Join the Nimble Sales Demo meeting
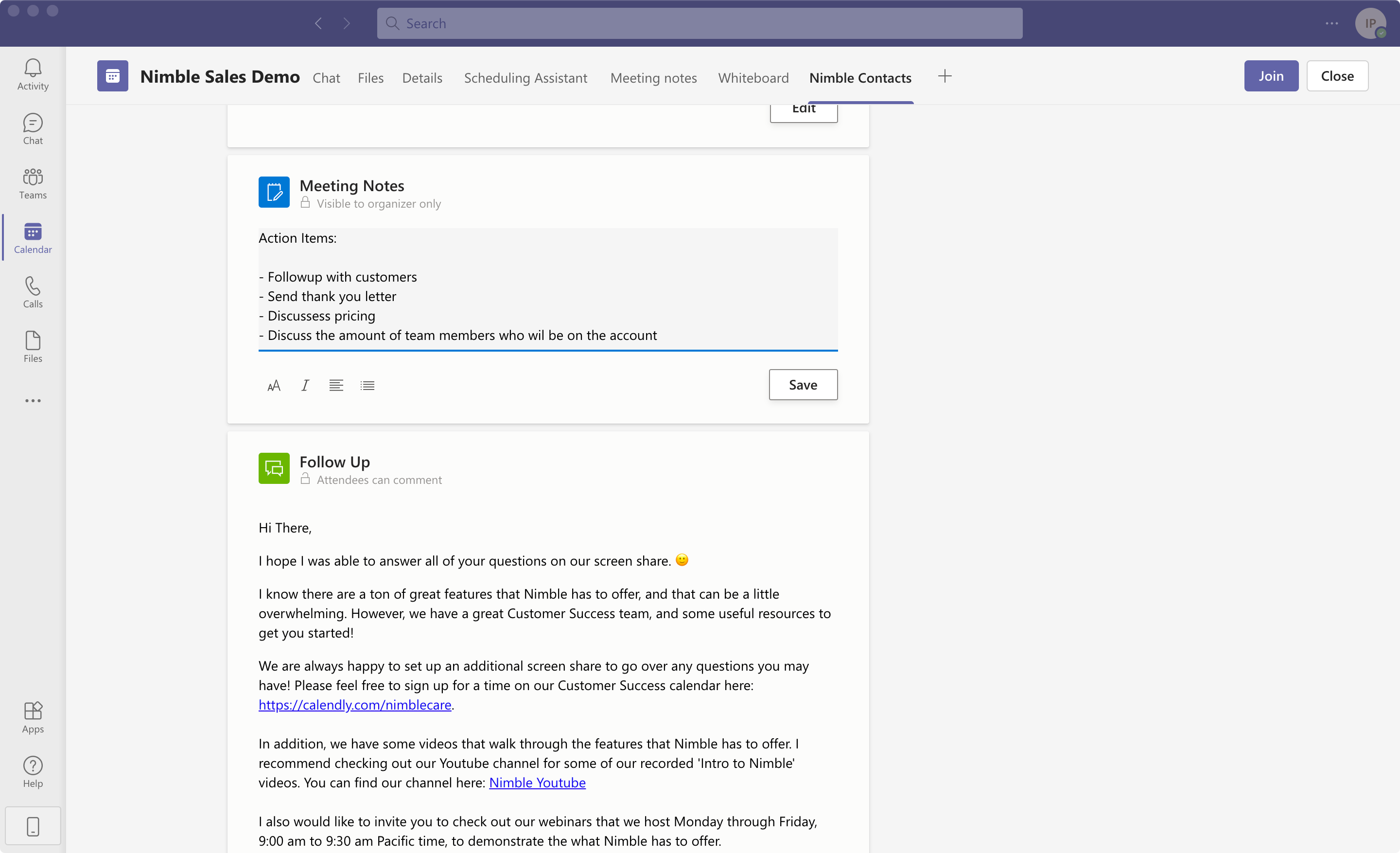Viewport: 1400px width, 853px height. pyautogui.click(x=1271, y=75)
